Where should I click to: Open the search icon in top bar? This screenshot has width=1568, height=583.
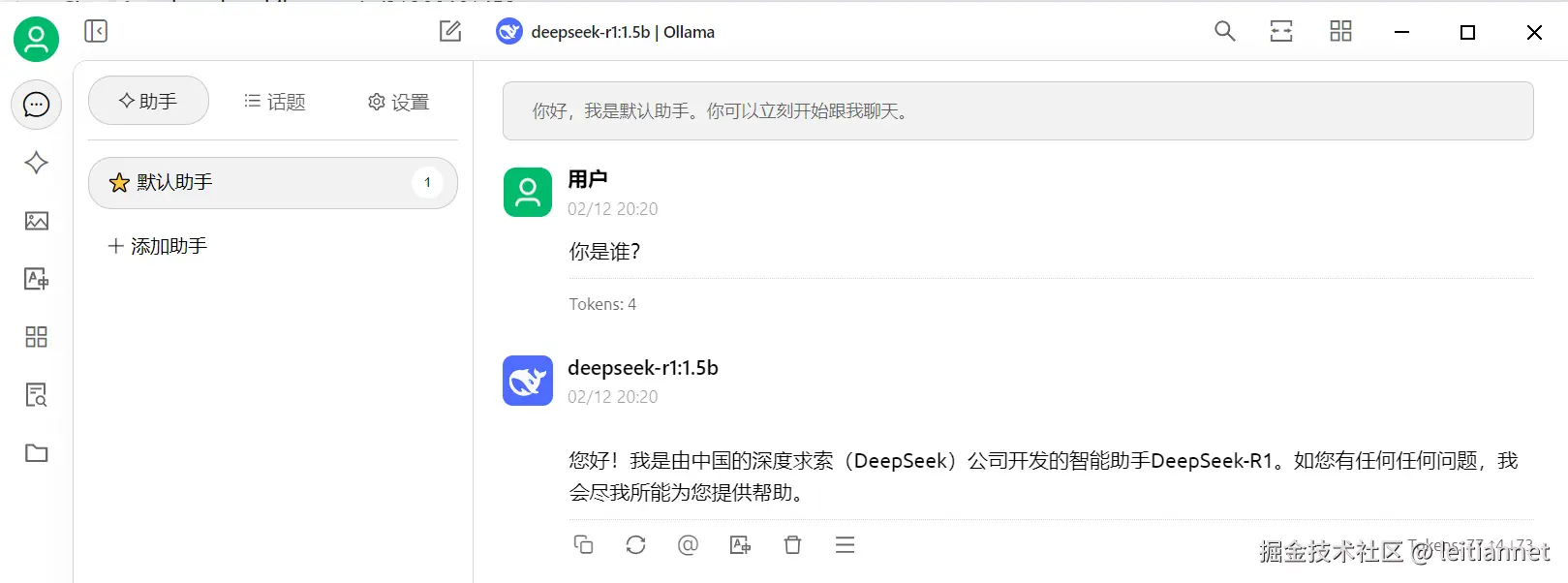(1224, 31)
